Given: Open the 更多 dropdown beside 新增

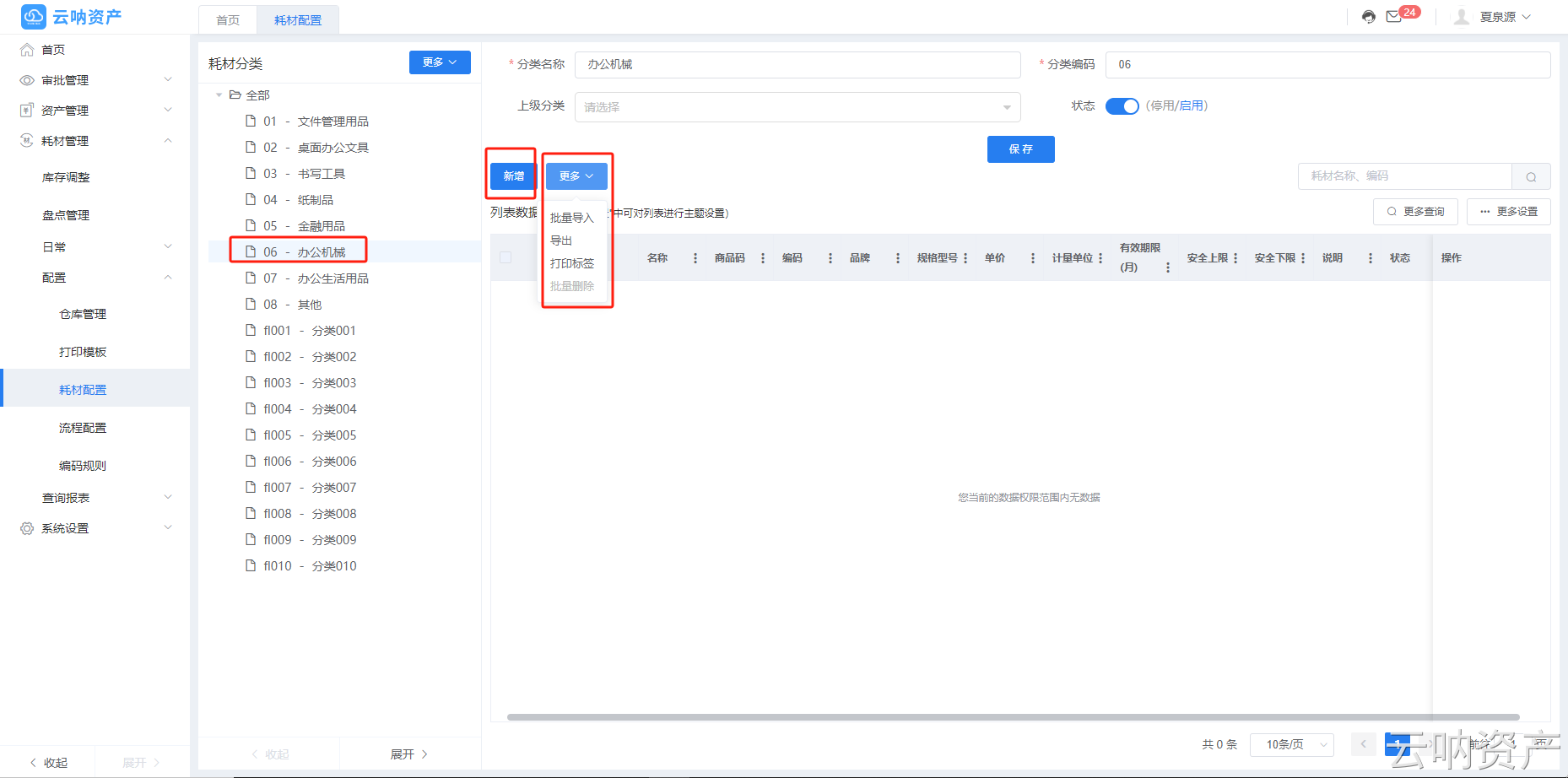Looking at the screenshot, I should click(x=576, y=176).
